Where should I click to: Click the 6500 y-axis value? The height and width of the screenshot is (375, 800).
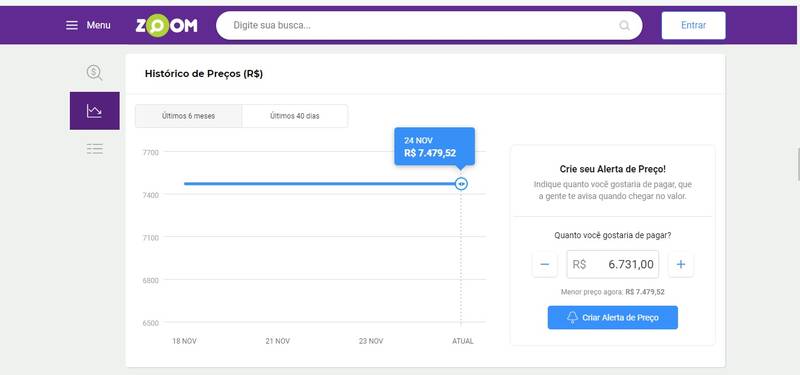pos(151,323)
